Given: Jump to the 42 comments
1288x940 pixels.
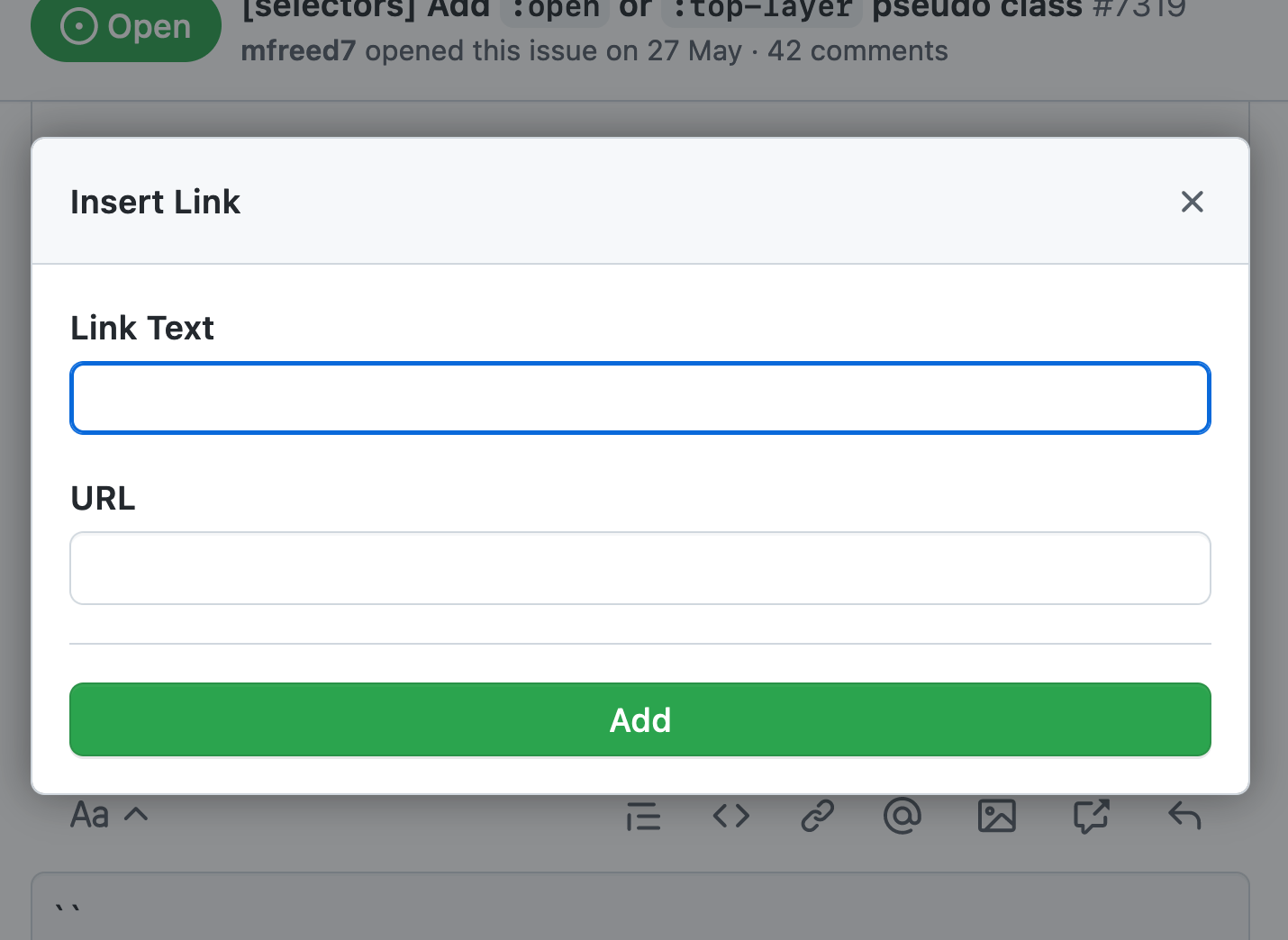Looking at the screenshot, I should [857, 50].
